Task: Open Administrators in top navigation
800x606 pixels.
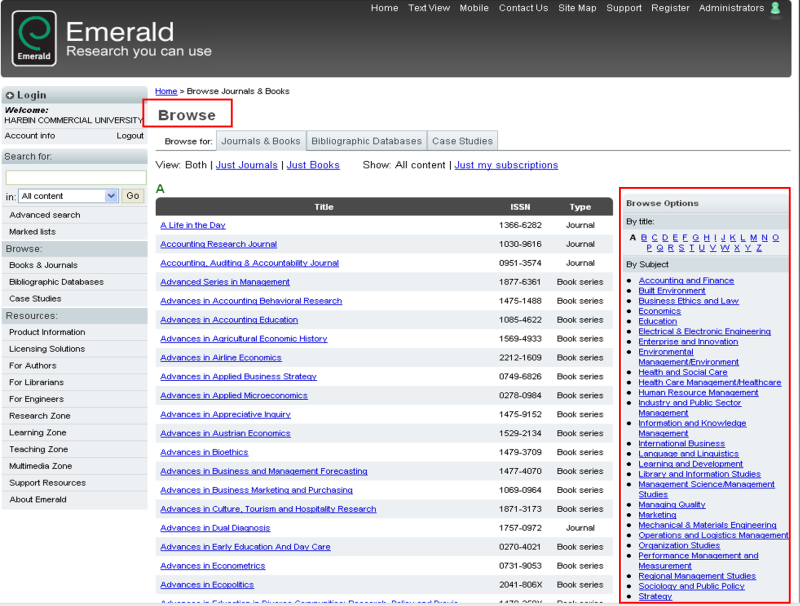Action: (731, 8)
